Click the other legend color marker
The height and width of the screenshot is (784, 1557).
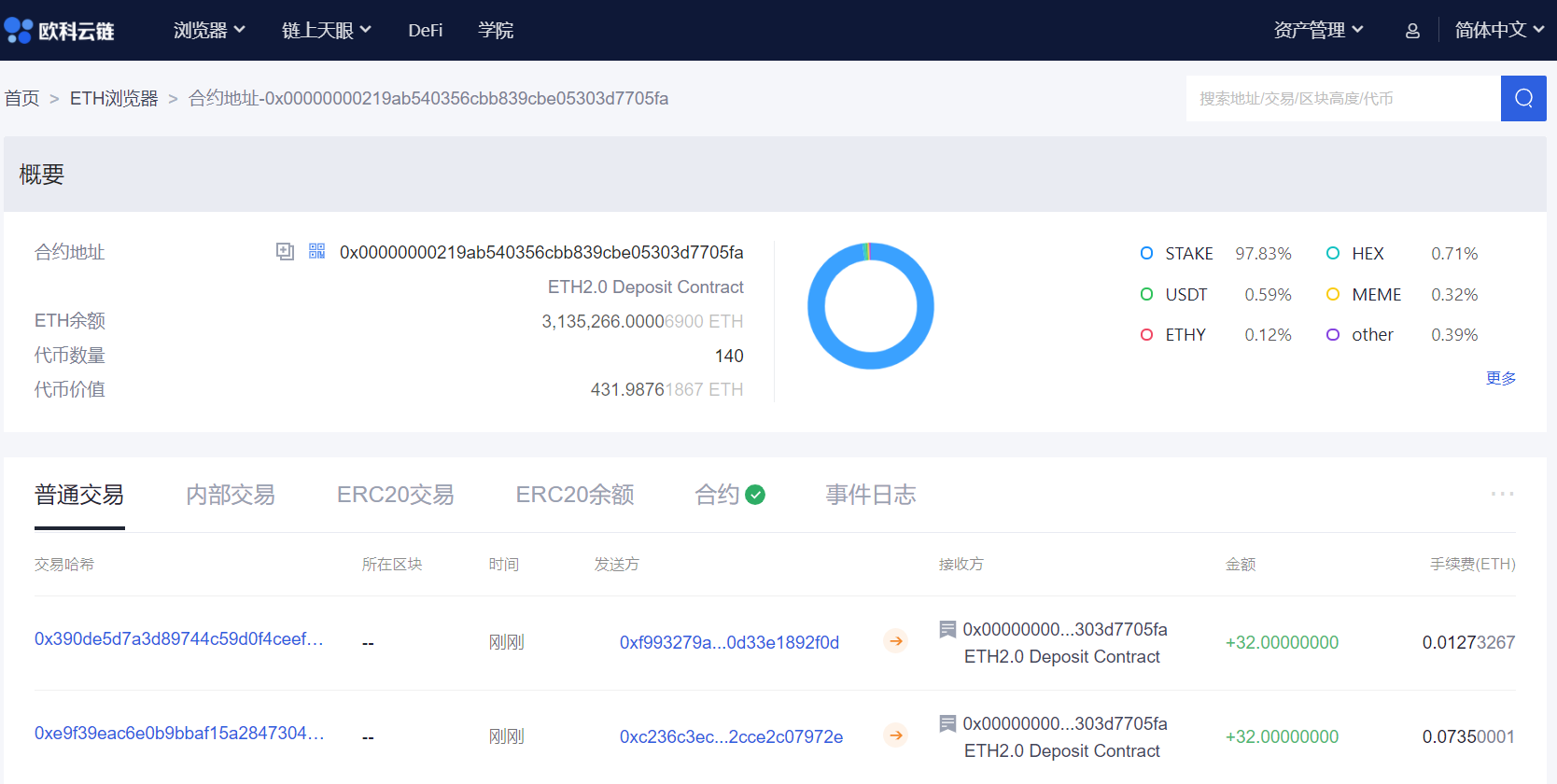tap(1333, 334)
